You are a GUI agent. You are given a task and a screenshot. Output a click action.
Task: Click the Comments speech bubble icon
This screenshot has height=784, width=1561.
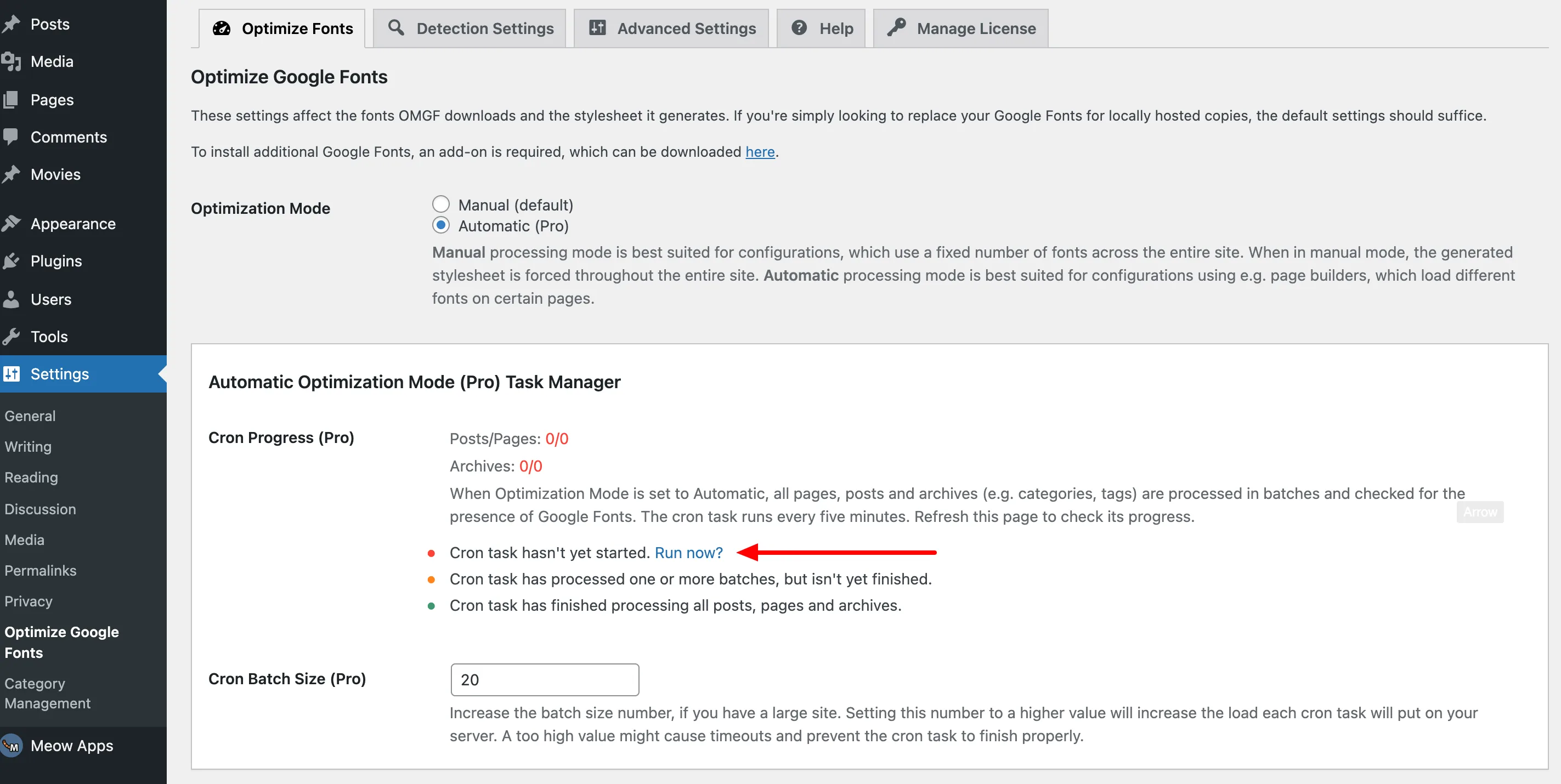coord(11,137)
